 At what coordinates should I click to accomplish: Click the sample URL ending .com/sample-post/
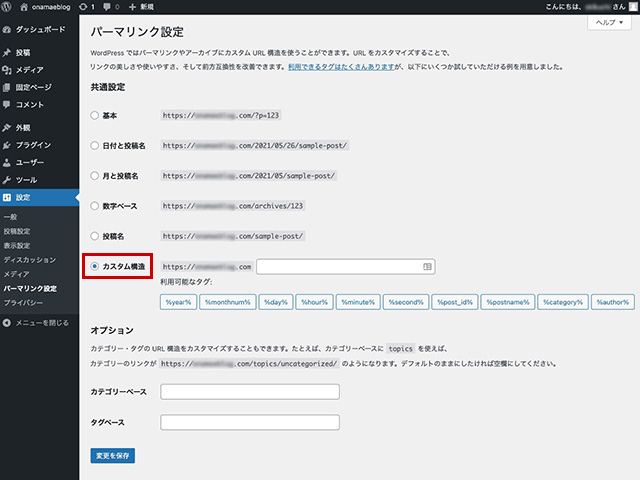(x=233, y=236)
